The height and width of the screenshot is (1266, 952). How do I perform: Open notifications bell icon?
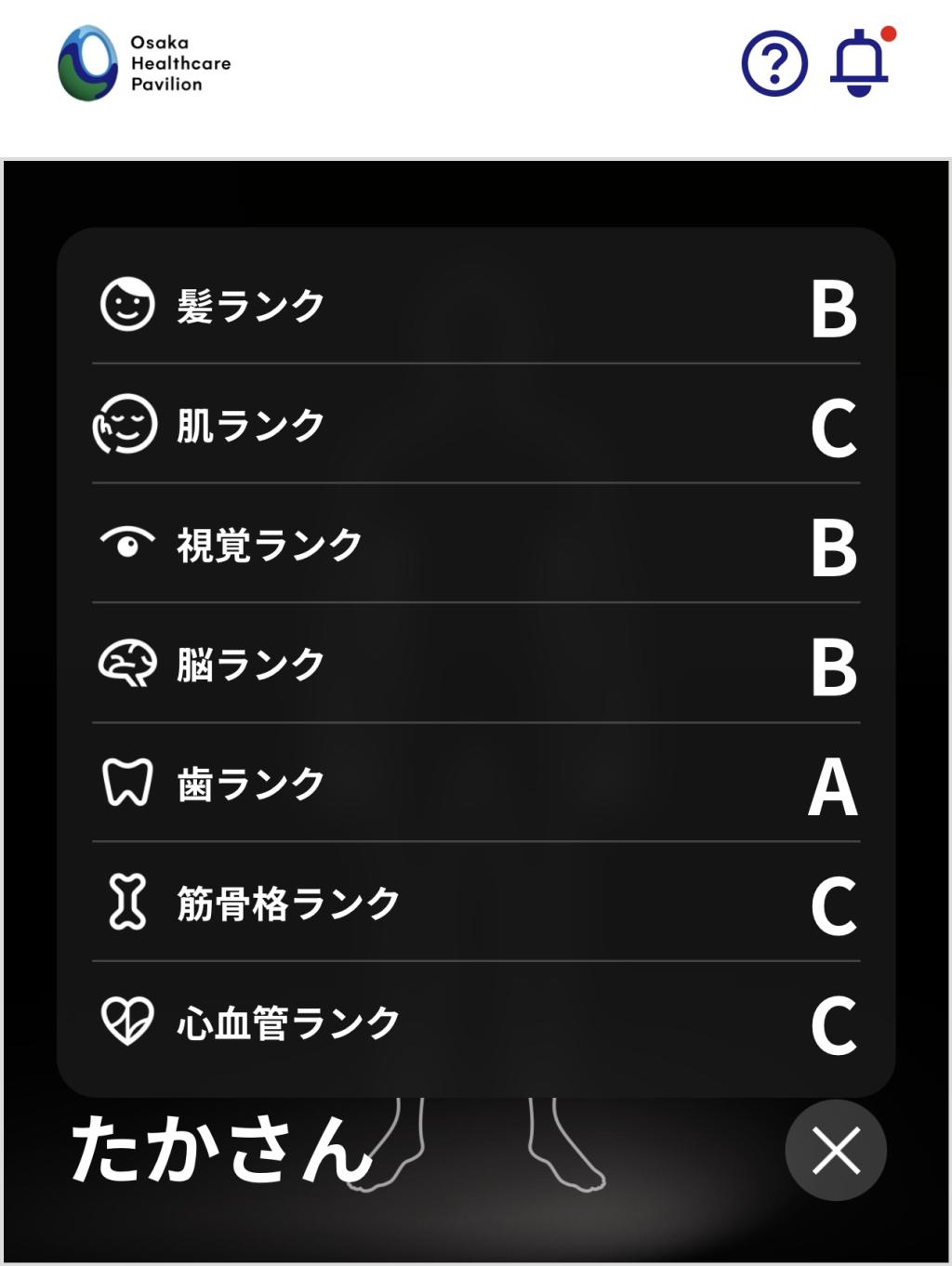click(x=859, y=63)
